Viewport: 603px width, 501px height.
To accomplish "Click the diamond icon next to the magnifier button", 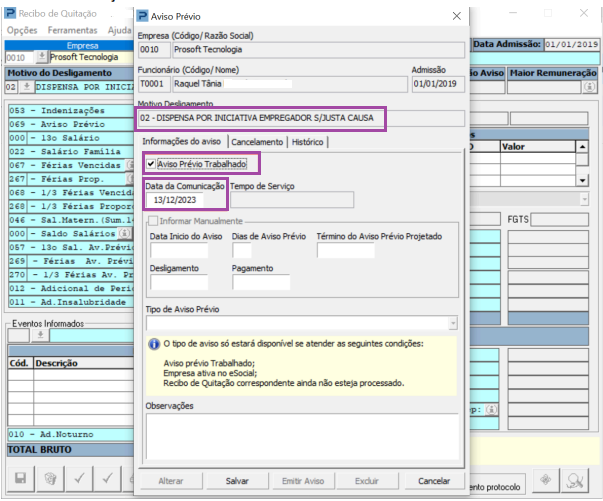I will pyautogui.click(x=546, y=480).
